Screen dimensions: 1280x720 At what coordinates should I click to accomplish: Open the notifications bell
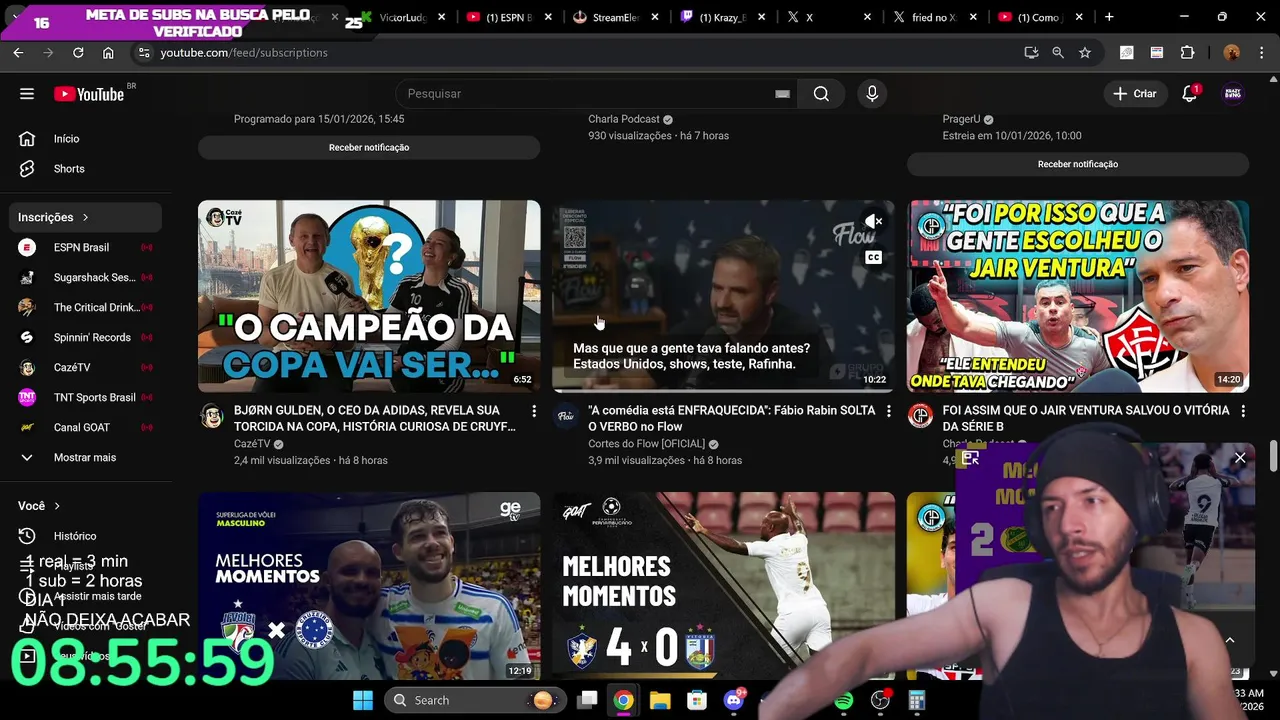click(1190, 94)
